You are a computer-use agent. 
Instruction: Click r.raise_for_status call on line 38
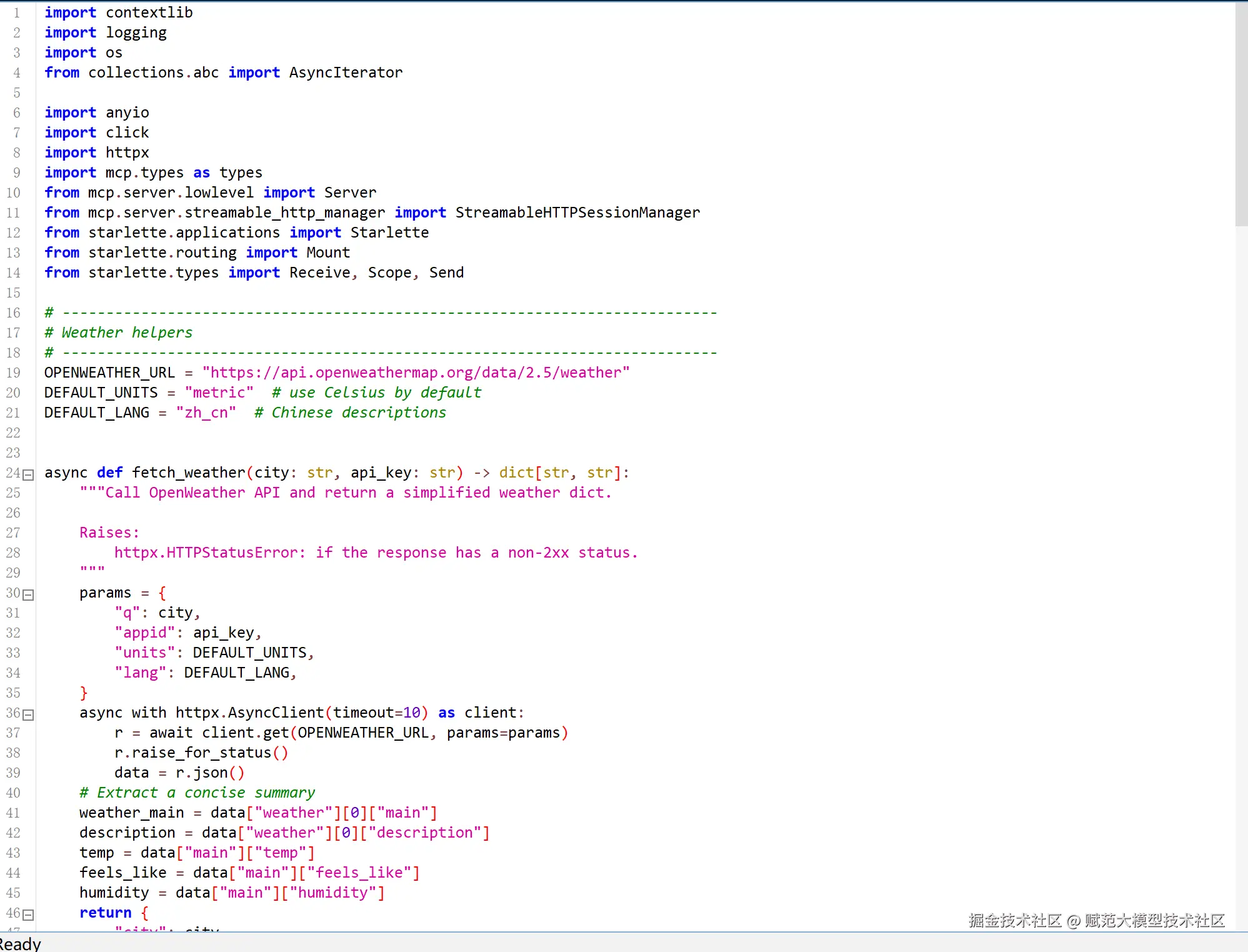(200, 753)
